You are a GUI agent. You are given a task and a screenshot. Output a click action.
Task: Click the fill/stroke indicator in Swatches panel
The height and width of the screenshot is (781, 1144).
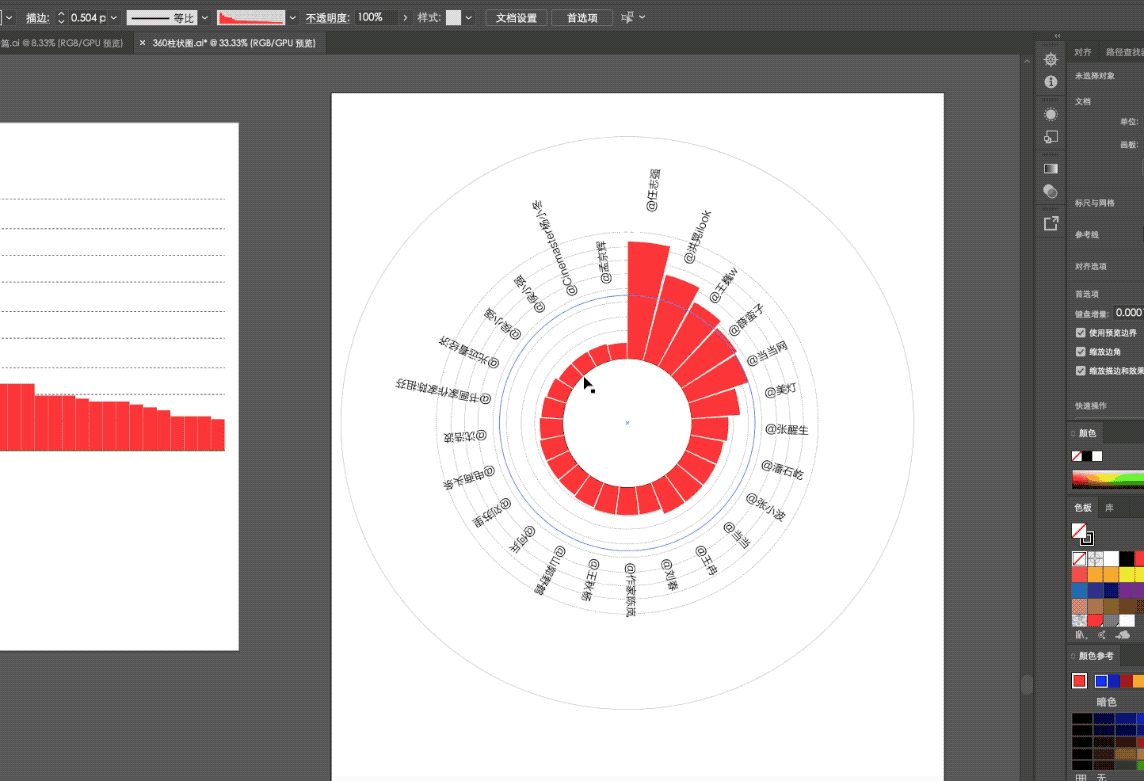tap(1082, 534)
